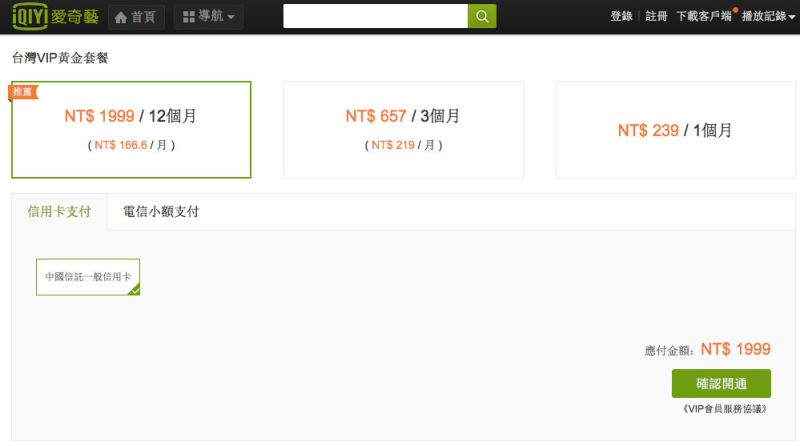Select the NT$ 657 3-month plan
The width and height of the screenshot is (800, 446).
(403, 130)
